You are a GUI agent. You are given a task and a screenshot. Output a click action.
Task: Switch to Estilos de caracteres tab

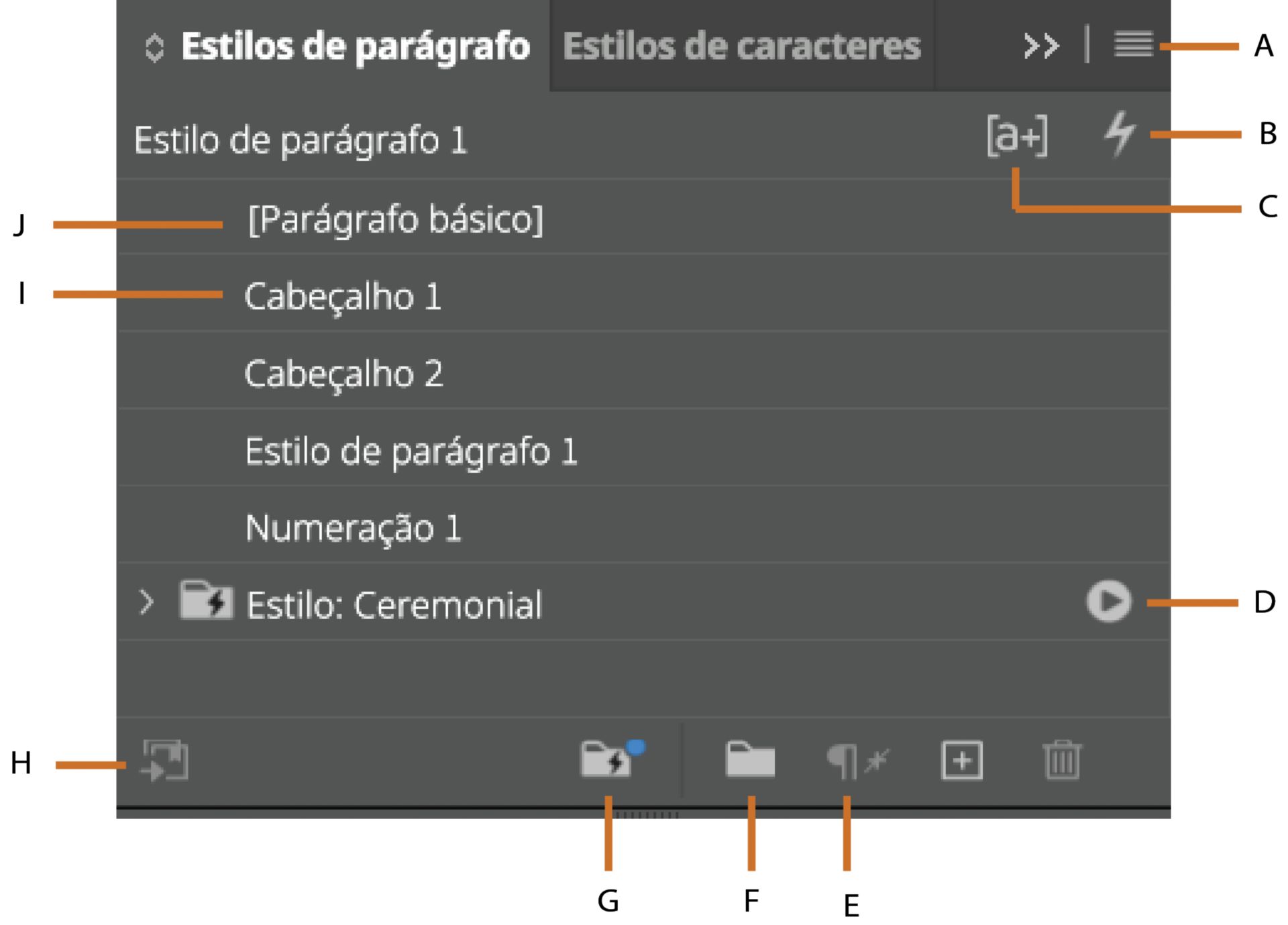click(742, 47)
